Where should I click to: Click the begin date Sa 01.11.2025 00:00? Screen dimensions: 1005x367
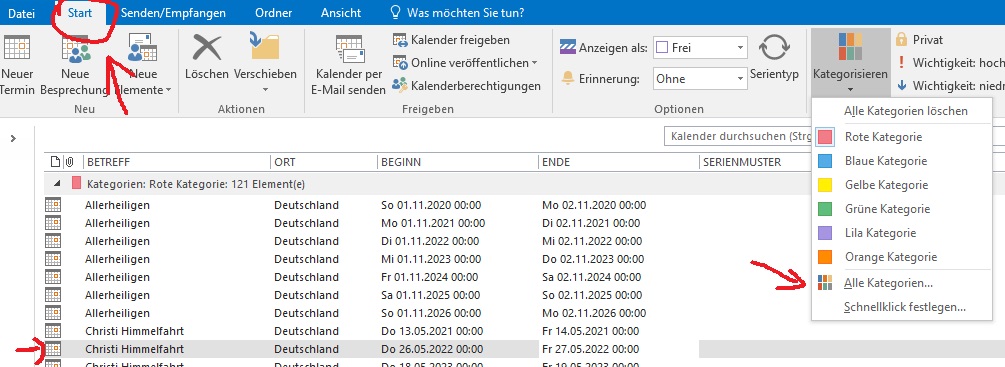pos(431,295)
